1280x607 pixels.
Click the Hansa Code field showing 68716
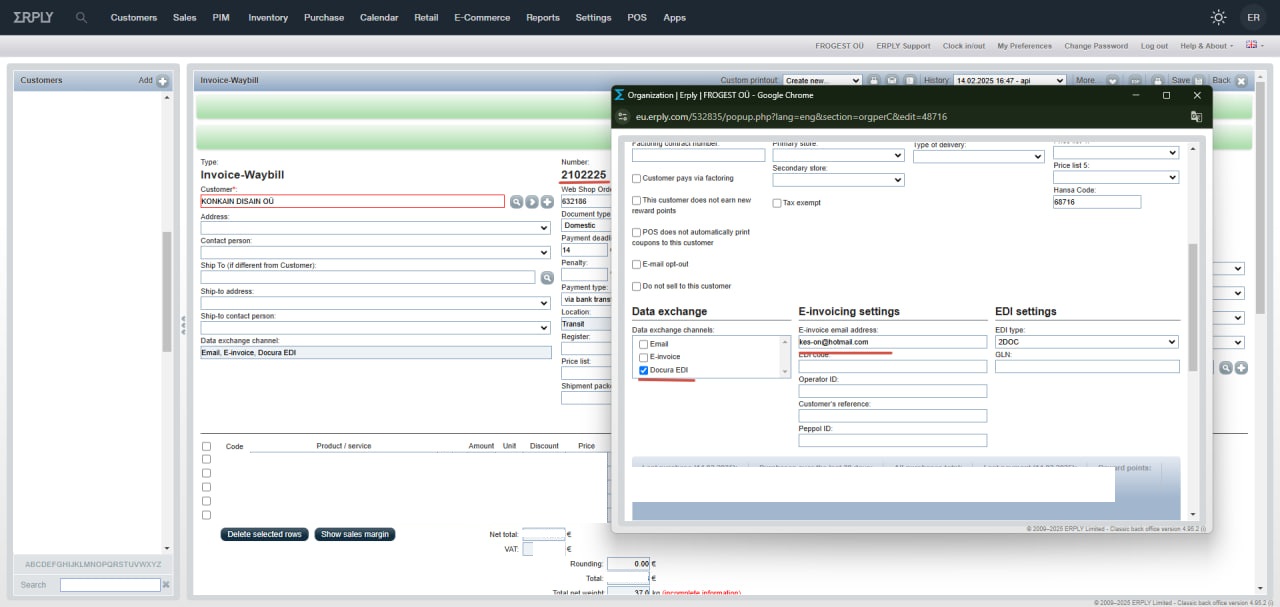pyautogui.click(x=1097, y=202)
